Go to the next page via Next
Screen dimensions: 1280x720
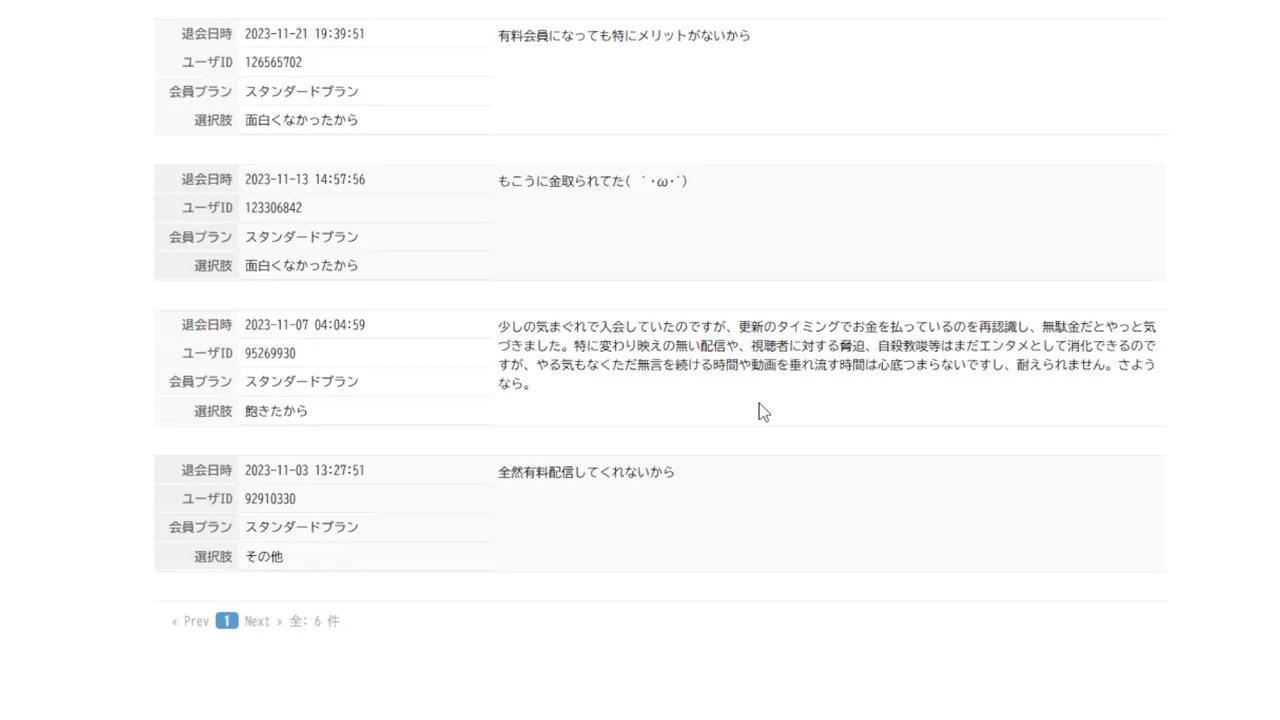264,621
